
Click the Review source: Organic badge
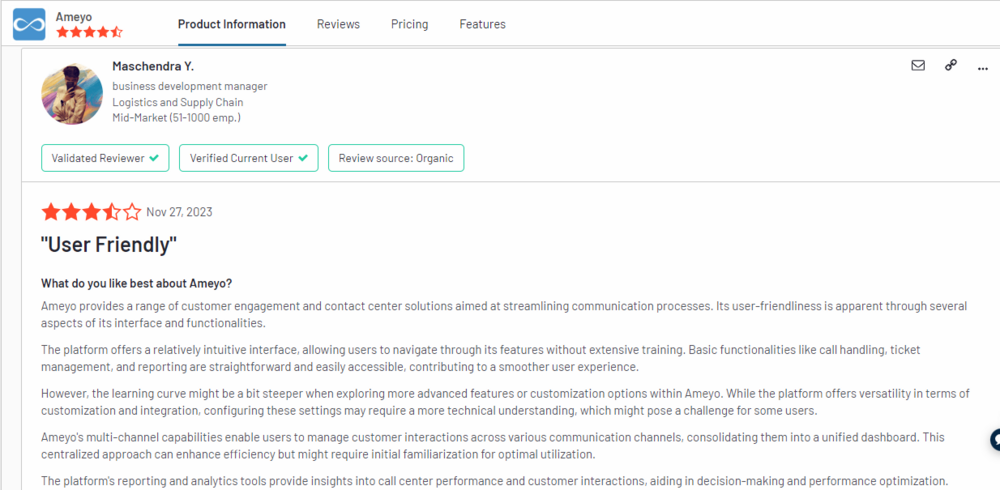[396, 158]
